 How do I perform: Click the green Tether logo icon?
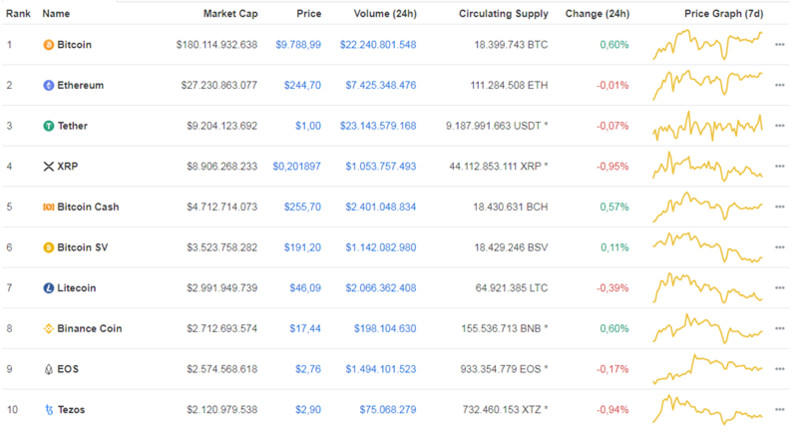[48, 126]
